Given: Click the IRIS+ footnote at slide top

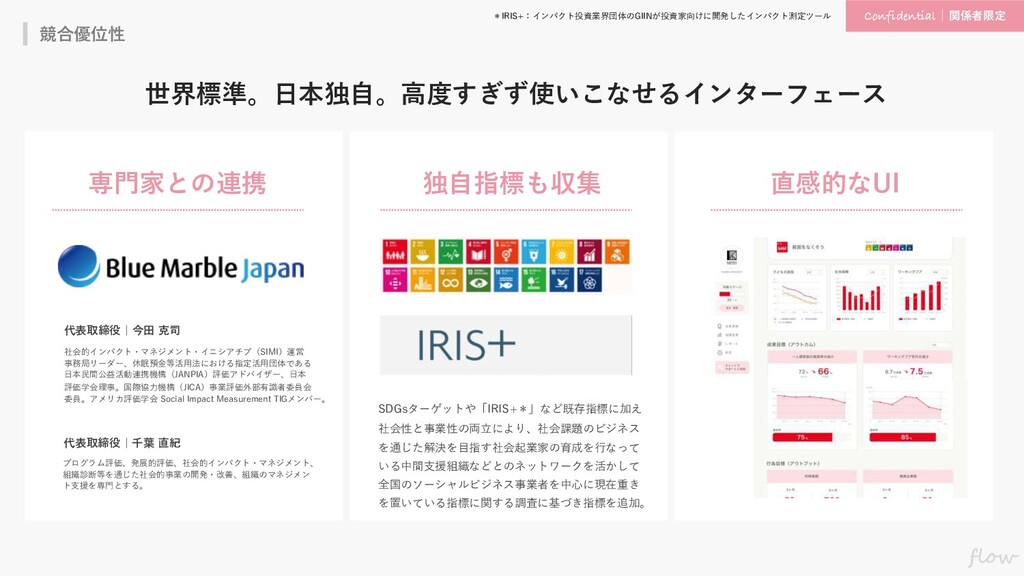Looking at the screenshot, I should pyautogui.click(x=662, y=16).
